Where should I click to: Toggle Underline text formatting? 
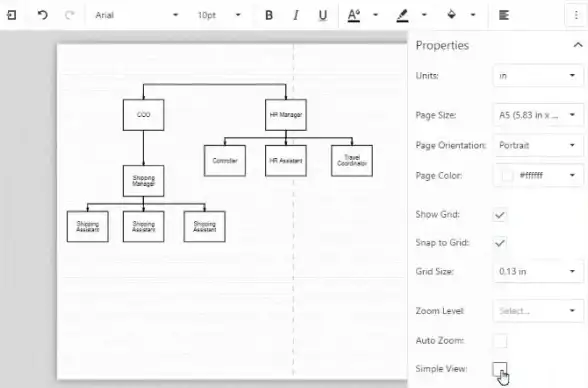322,15
